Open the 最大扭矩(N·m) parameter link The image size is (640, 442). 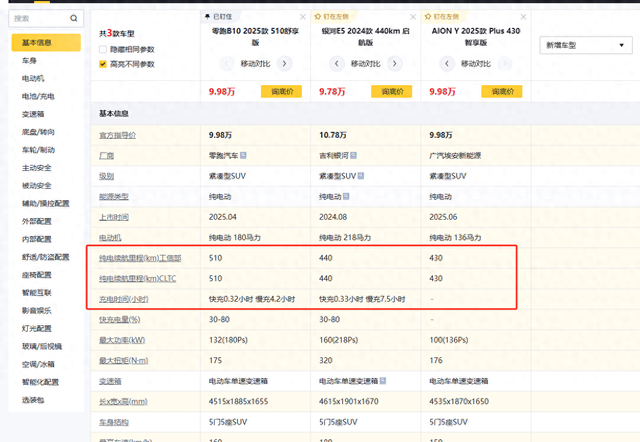click(x=124, y=360)
